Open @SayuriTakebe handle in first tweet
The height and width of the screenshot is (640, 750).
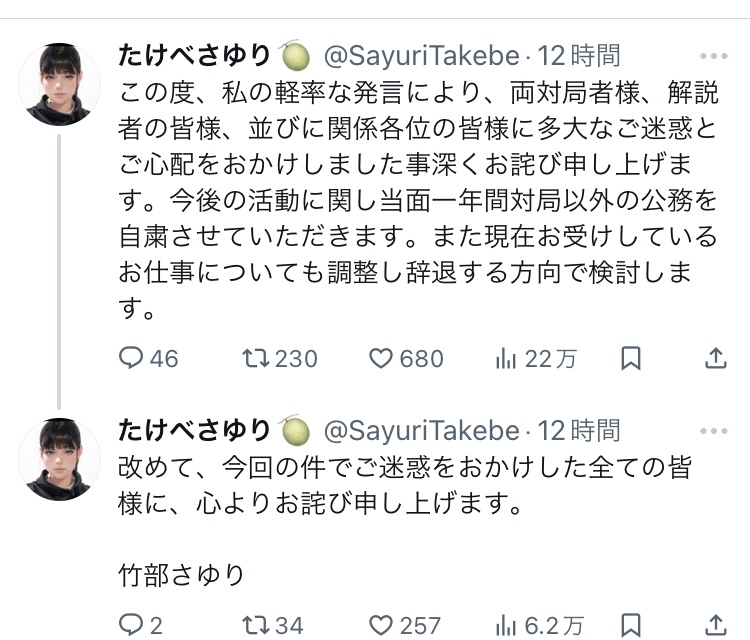pos(420,54)
